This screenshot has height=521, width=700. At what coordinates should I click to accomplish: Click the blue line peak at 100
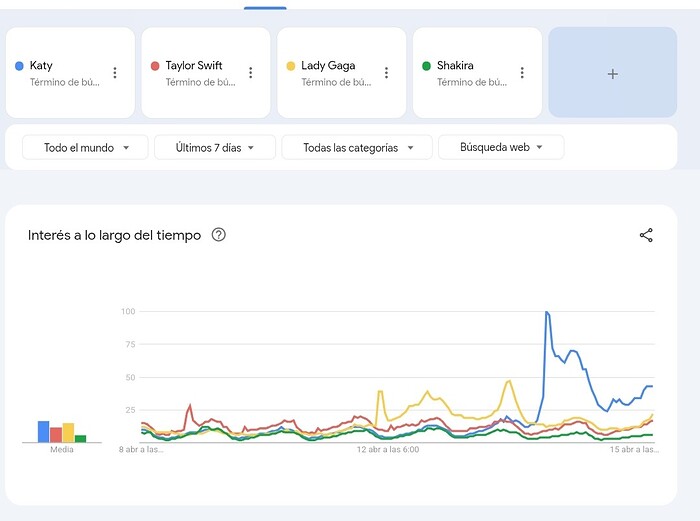click(547, 313)
